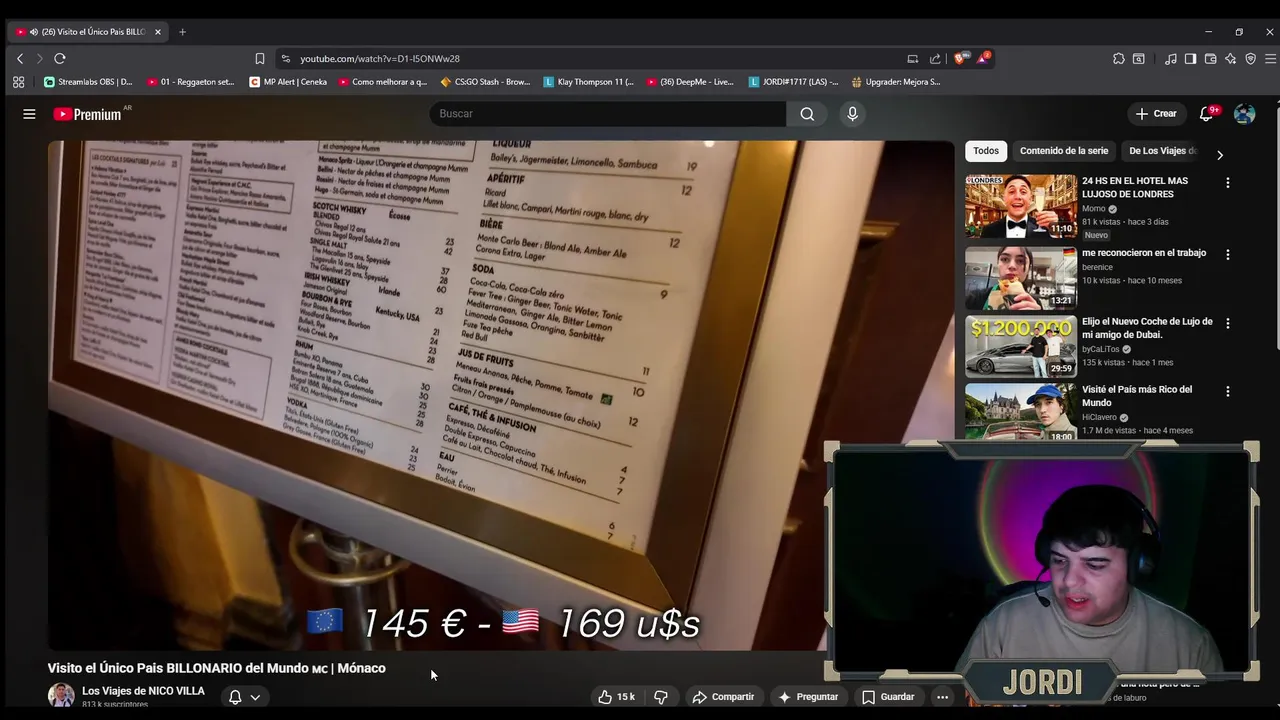The width and height of the screenshot is (1280, 720).
Task: Bookmark this page in the address bar
Action: click(x=260, y=59)
